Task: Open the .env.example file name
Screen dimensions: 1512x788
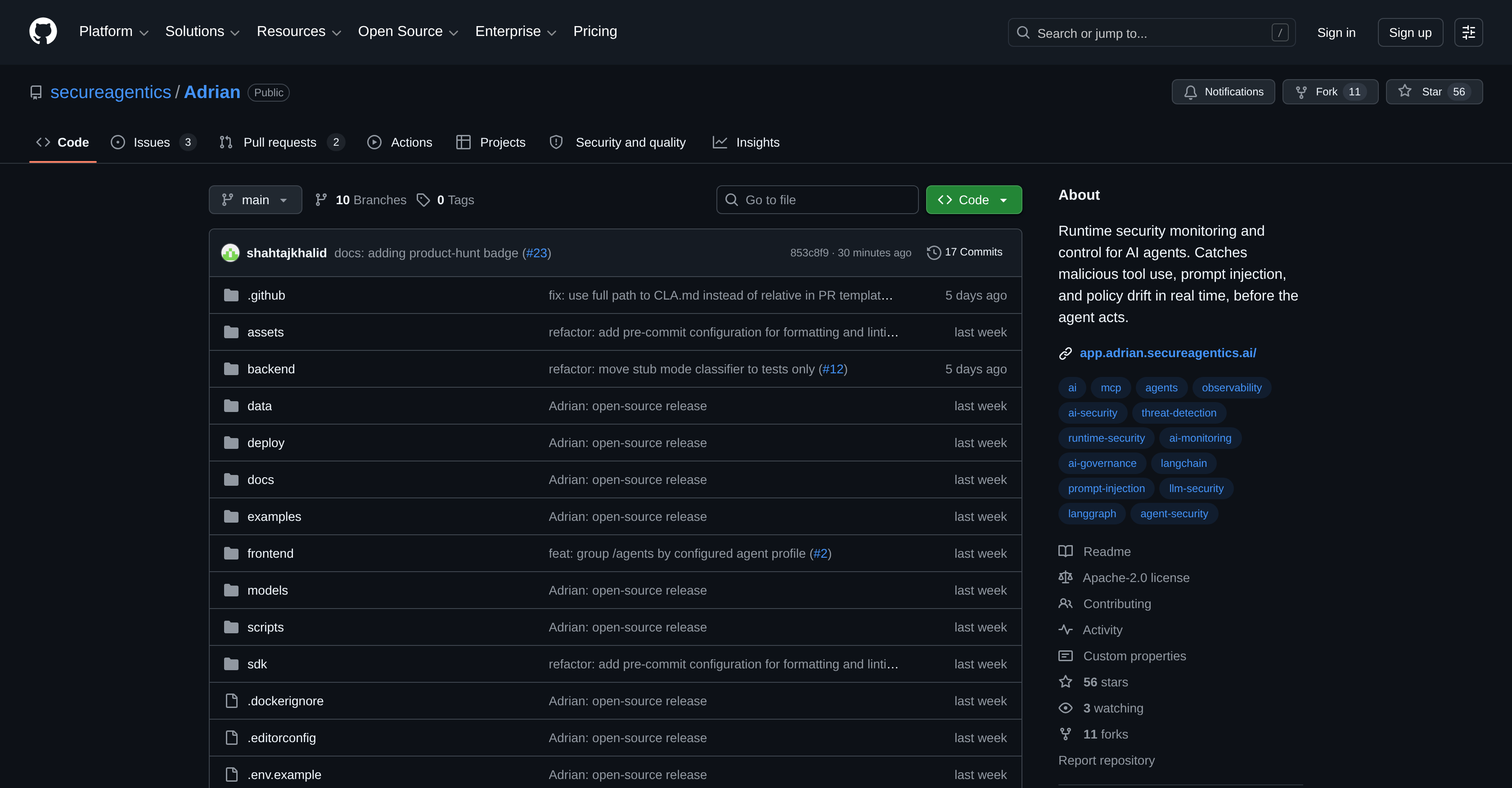Action: point(284,775)
